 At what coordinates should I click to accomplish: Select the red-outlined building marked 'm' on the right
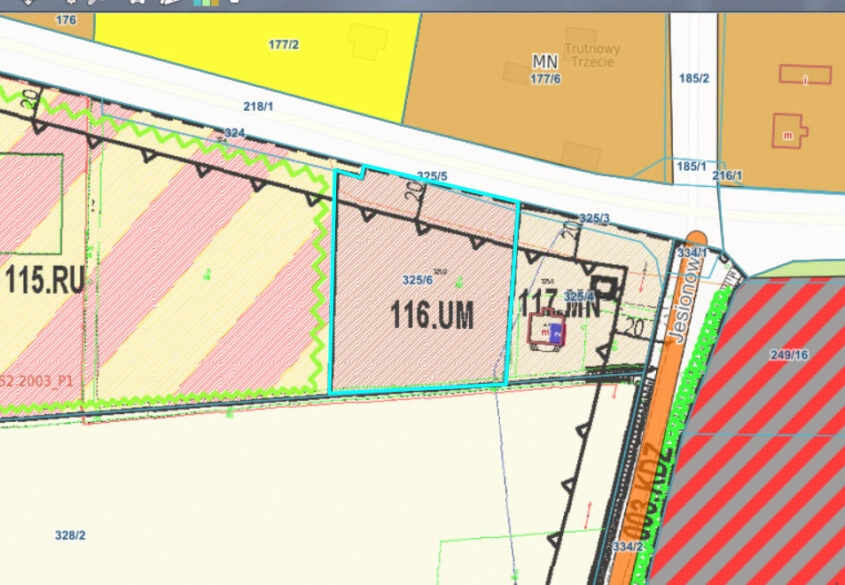pos(789,131)
